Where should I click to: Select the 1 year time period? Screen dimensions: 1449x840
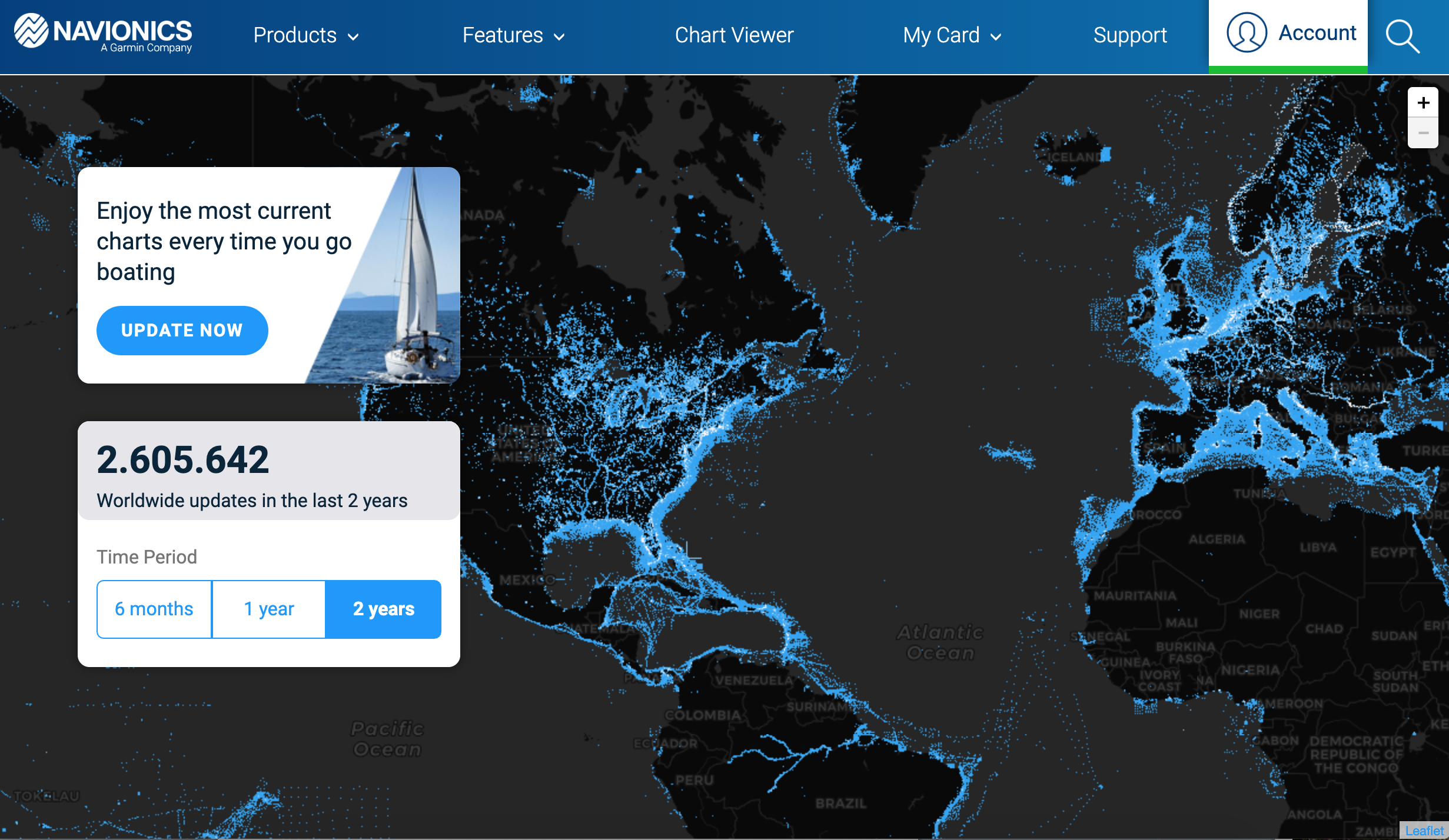[x=268, y=608]
